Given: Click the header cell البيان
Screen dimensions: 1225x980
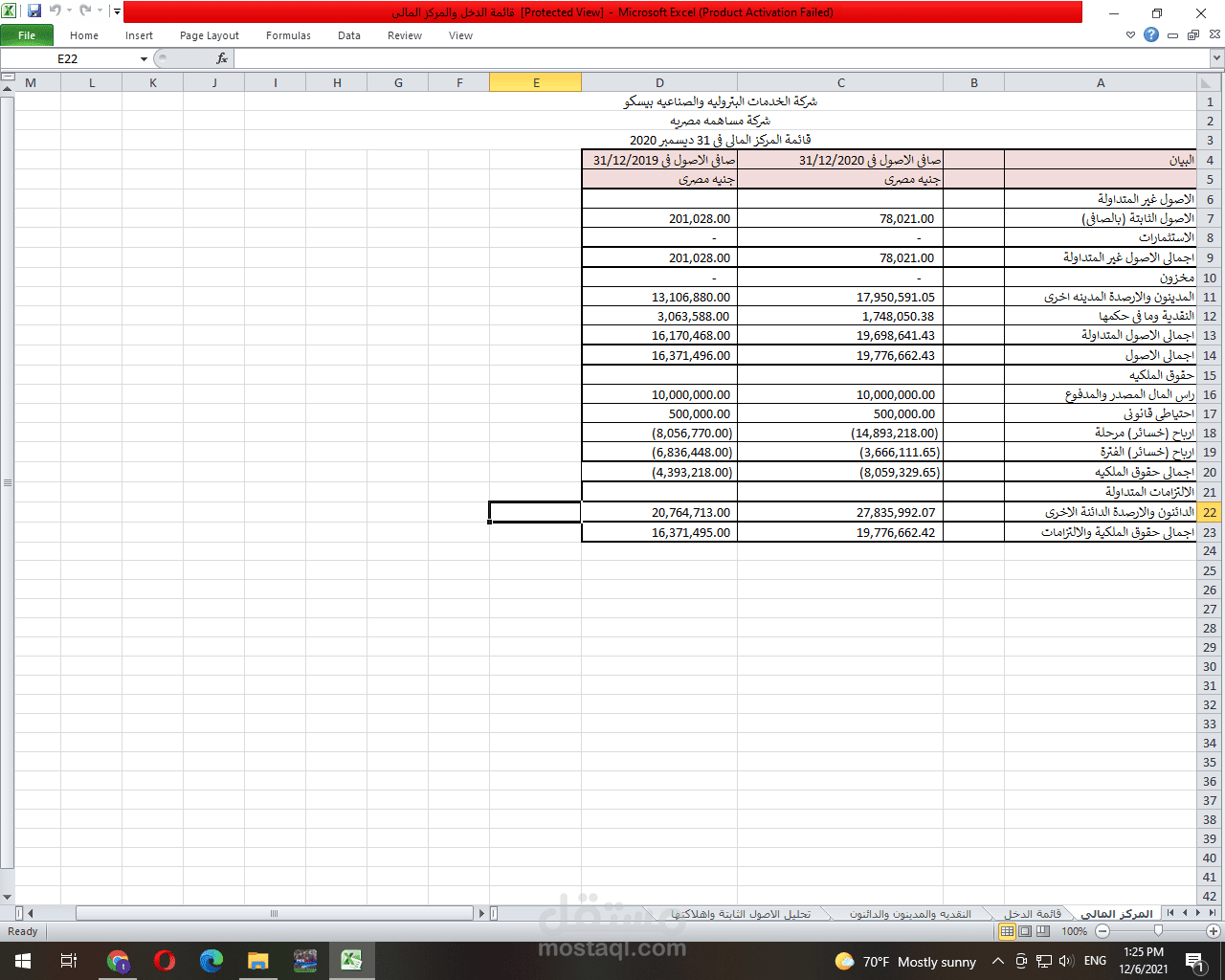Looking at the screenshot, I should (x=1101, y=160).
